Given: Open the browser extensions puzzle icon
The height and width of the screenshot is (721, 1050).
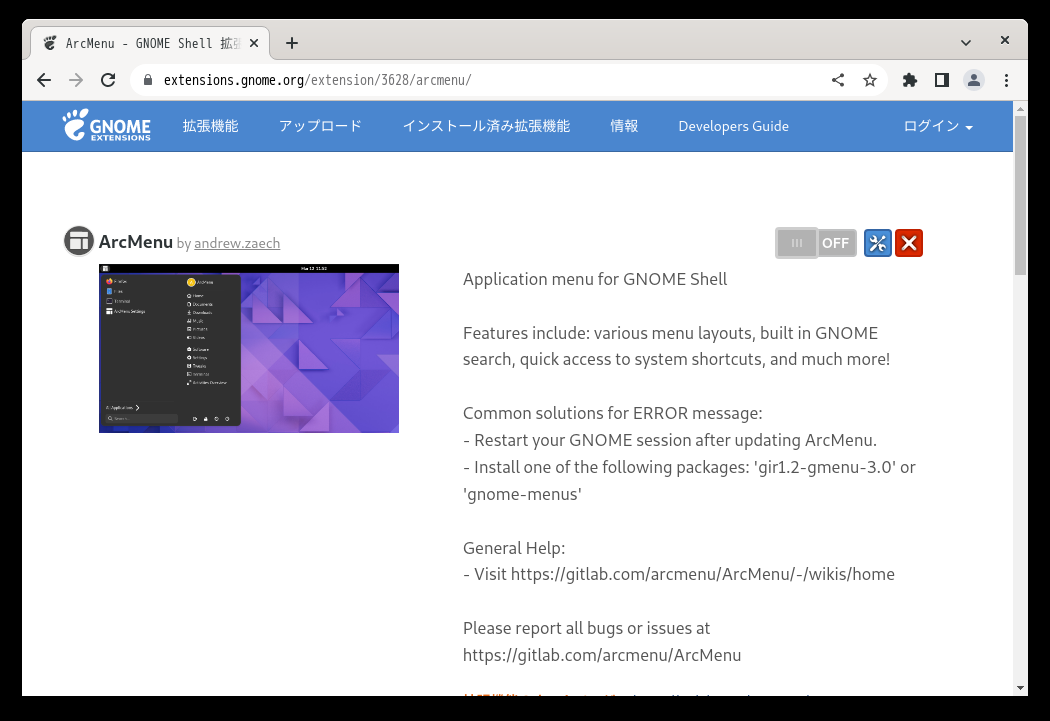Looking at the screenshot, I should point(909,80).
